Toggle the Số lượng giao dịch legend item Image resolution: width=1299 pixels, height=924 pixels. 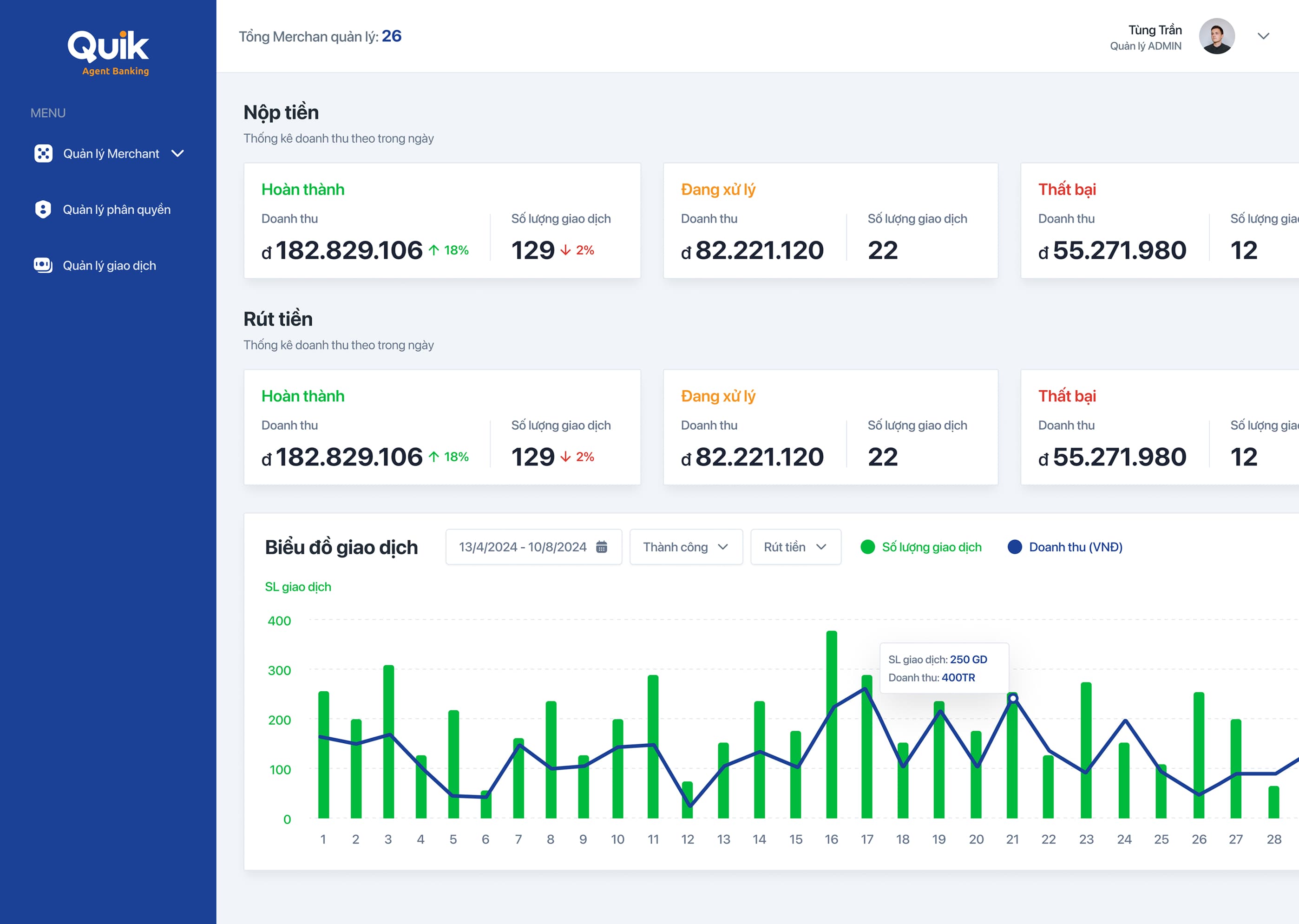921,547
